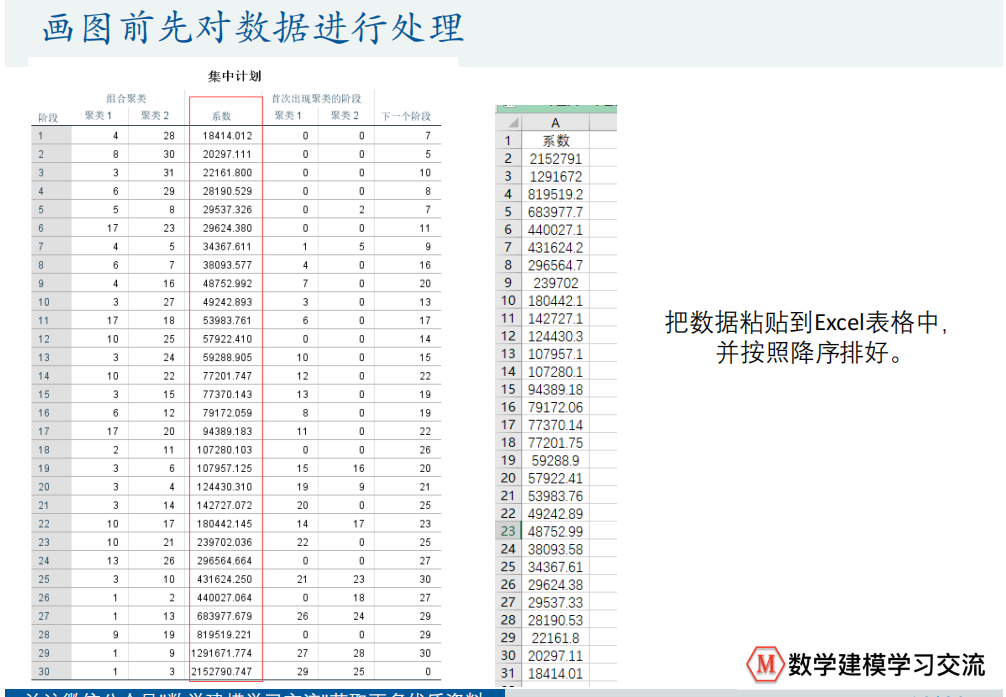Viewport: 1006px width, 697px height.
Task: Click Excel cell with value 819519.2
Action: click(x=556, y=194)
